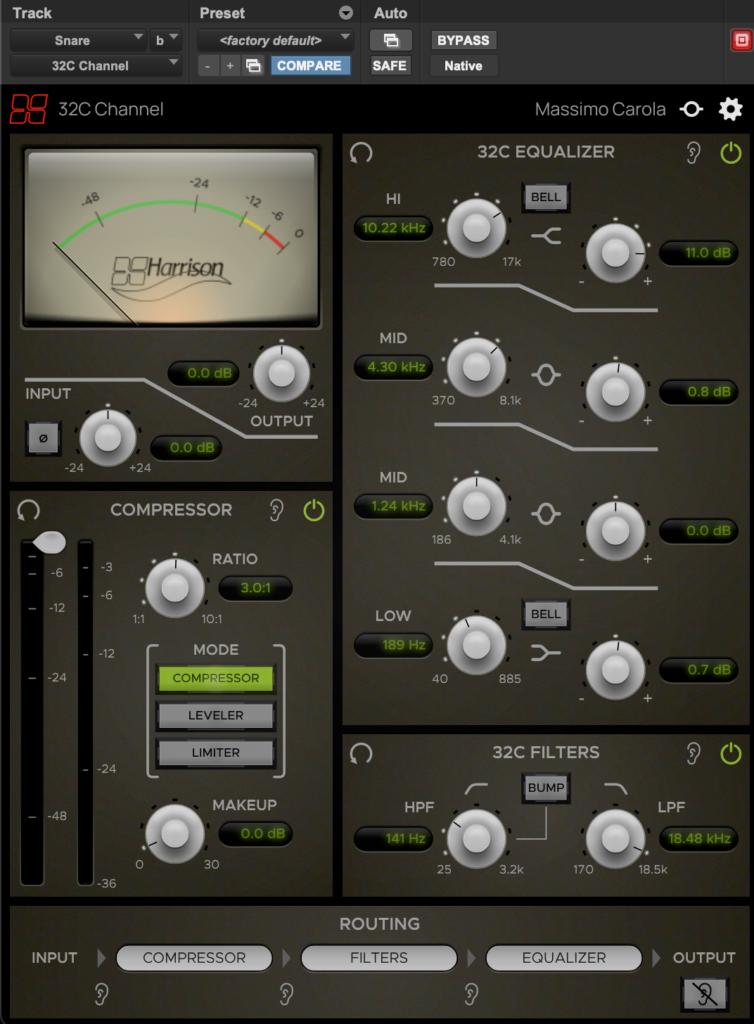Image resolution: width=754 pixels, height=1024 pixels.
Task: Reset the Compressor section with circular arrow
Action: pyautogui.click(x=29, y=510)
